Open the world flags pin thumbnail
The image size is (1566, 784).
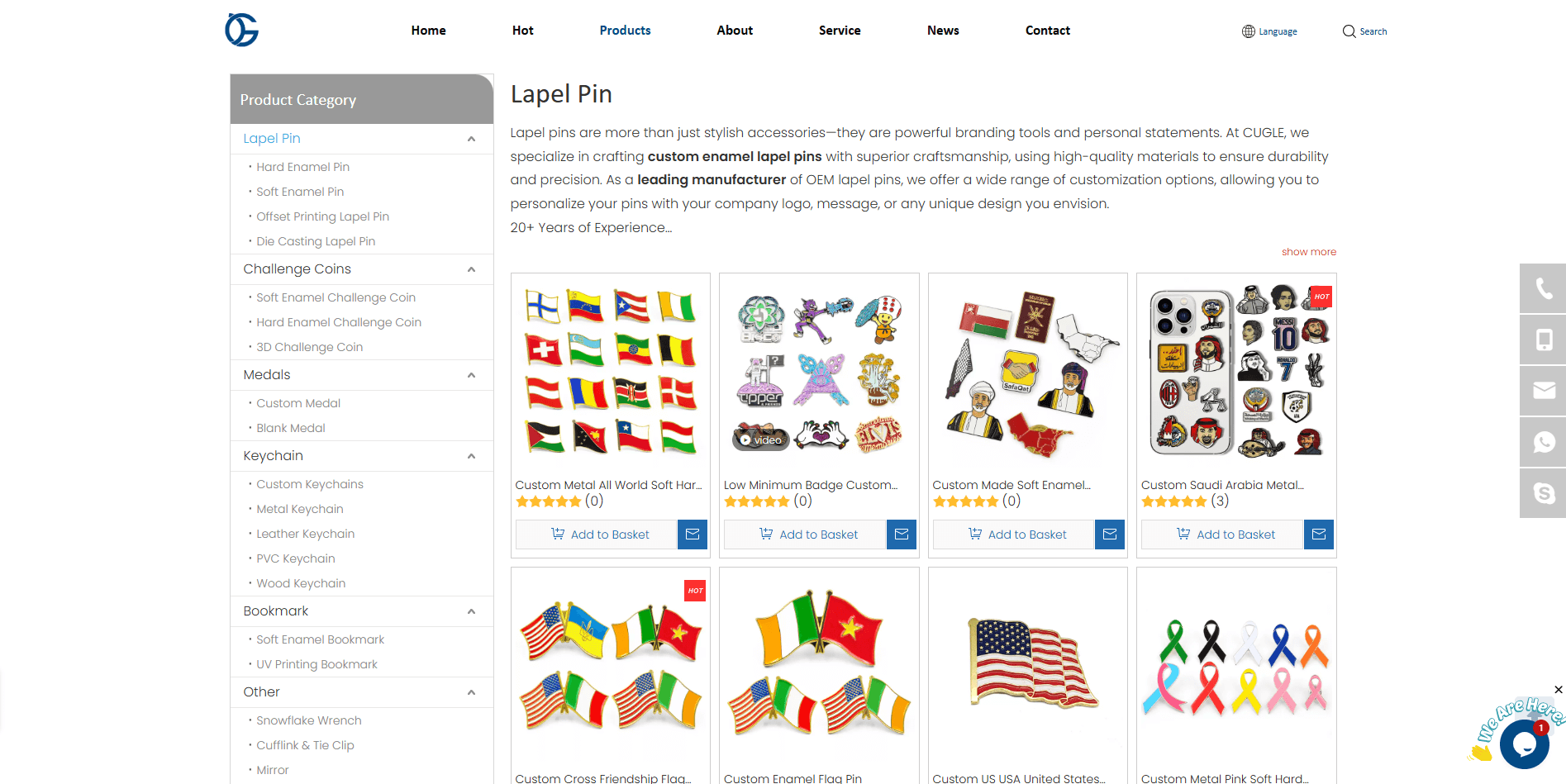point(611,373)
